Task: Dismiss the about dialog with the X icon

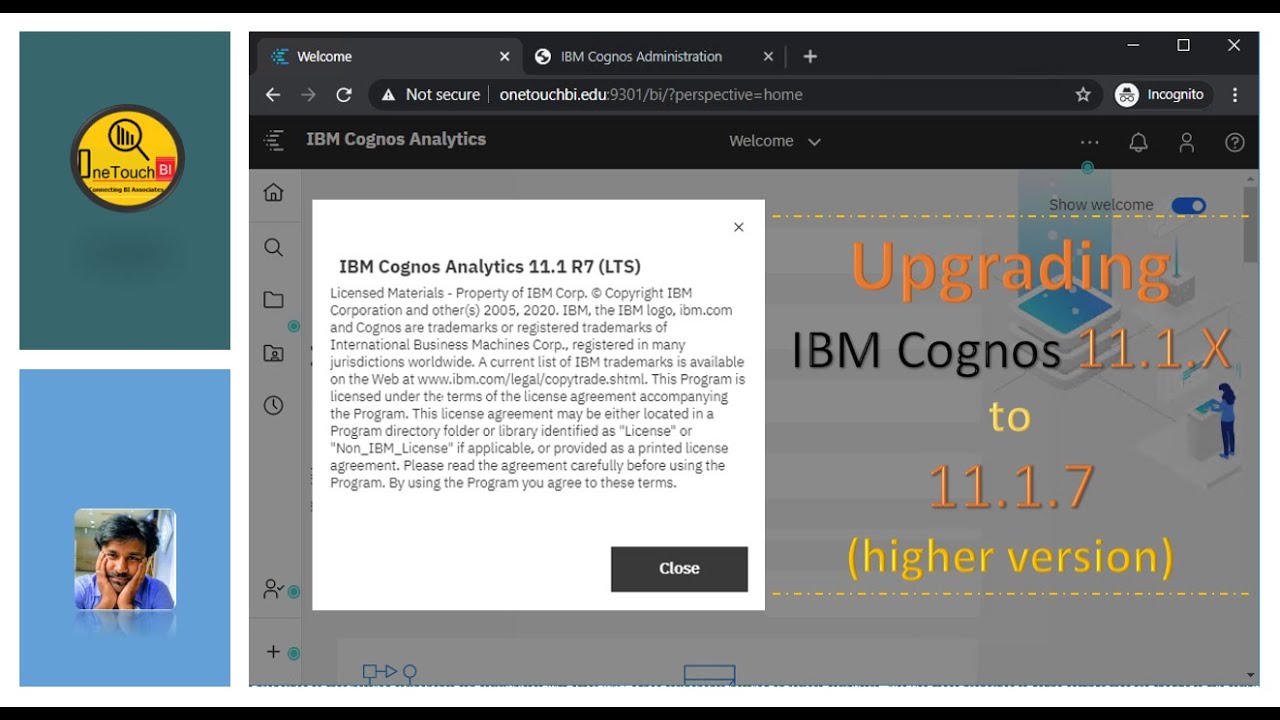Action: click(x=739, y=227)
